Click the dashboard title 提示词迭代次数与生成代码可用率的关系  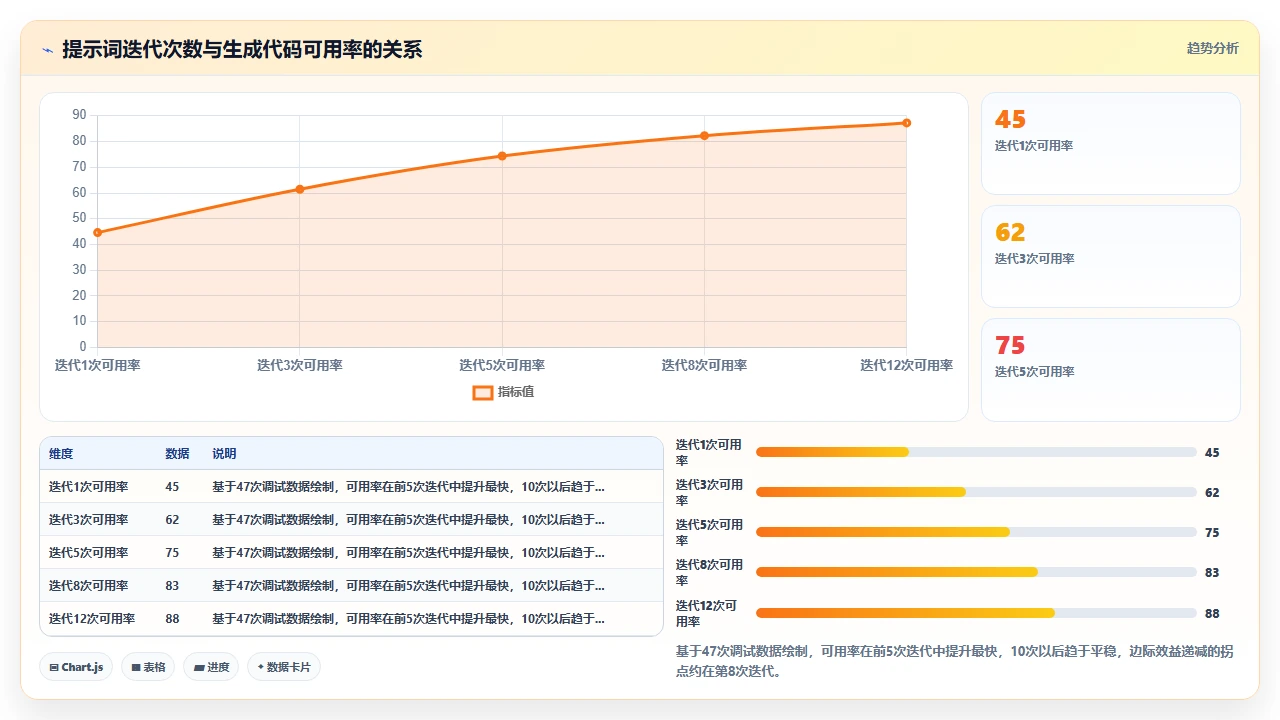pos(242,49)
